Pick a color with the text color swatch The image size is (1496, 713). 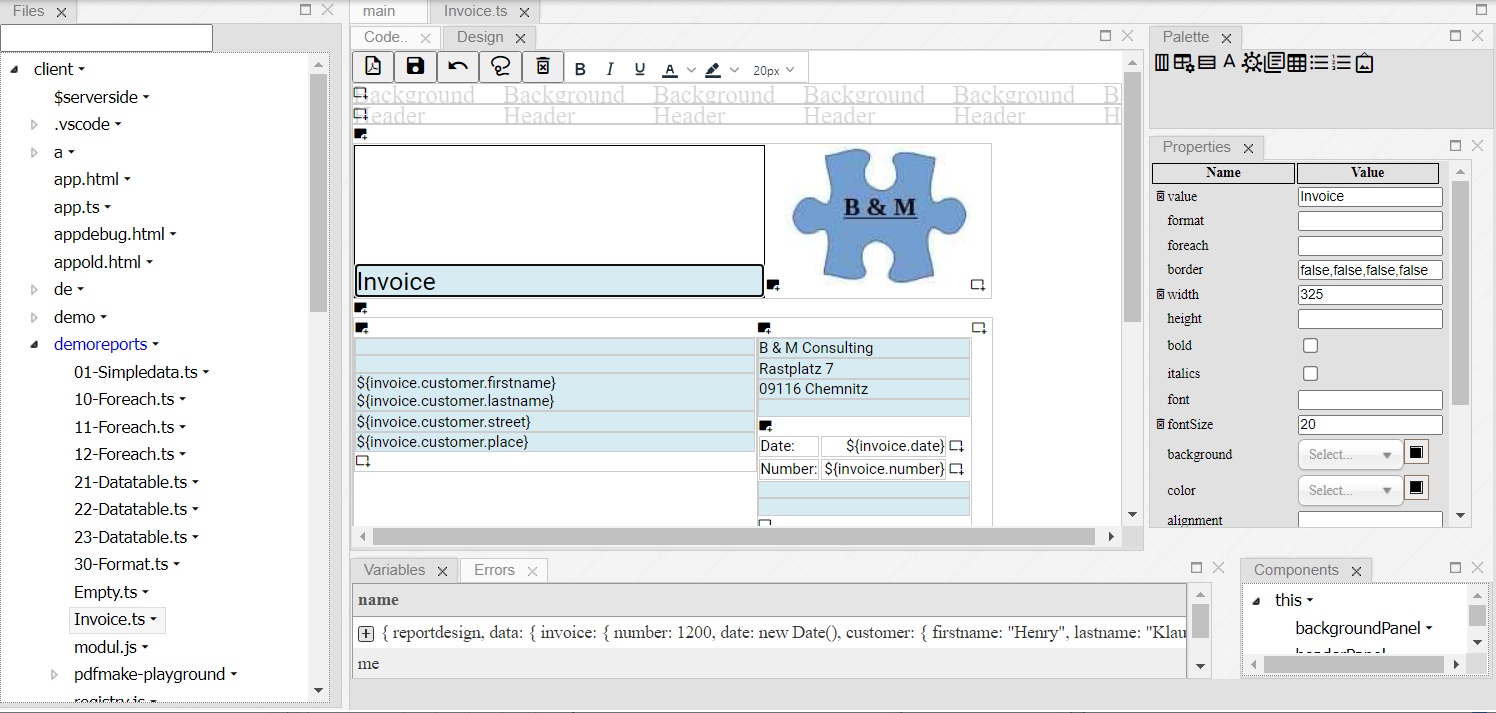pos(670,68)
